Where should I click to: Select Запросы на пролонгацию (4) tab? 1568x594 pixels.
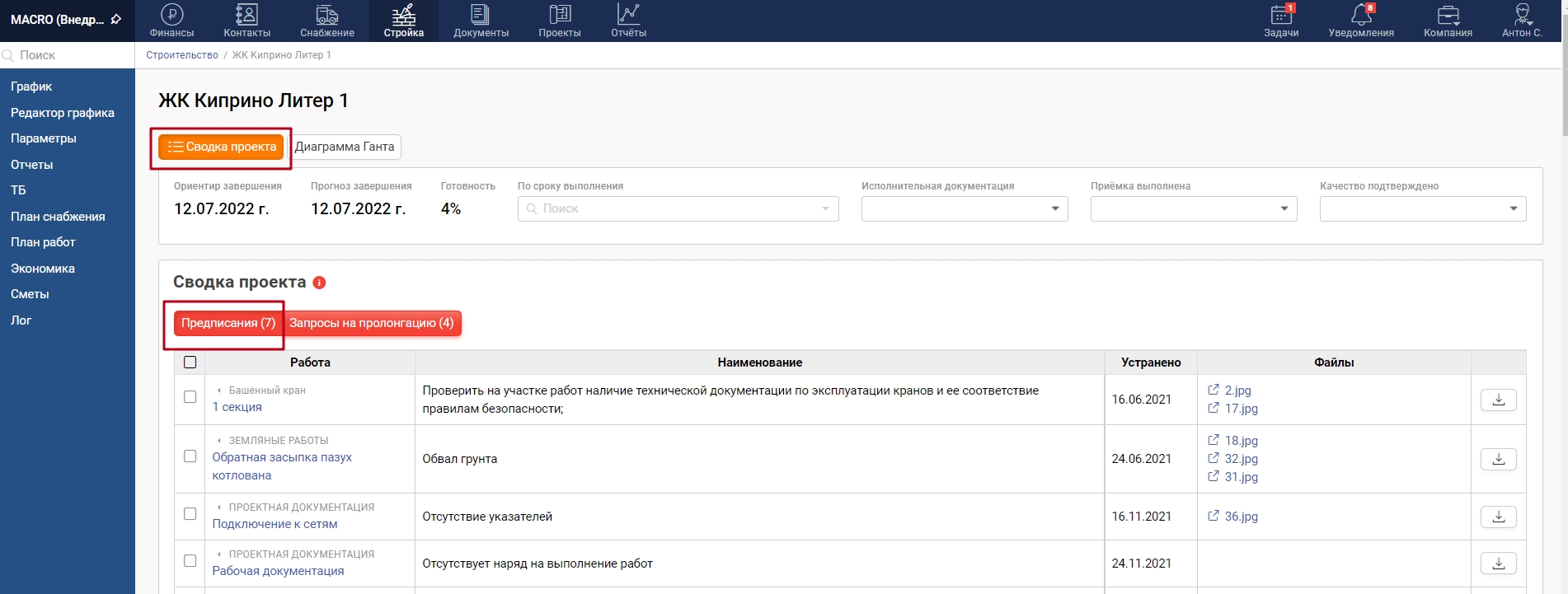(x=372, y=323)
